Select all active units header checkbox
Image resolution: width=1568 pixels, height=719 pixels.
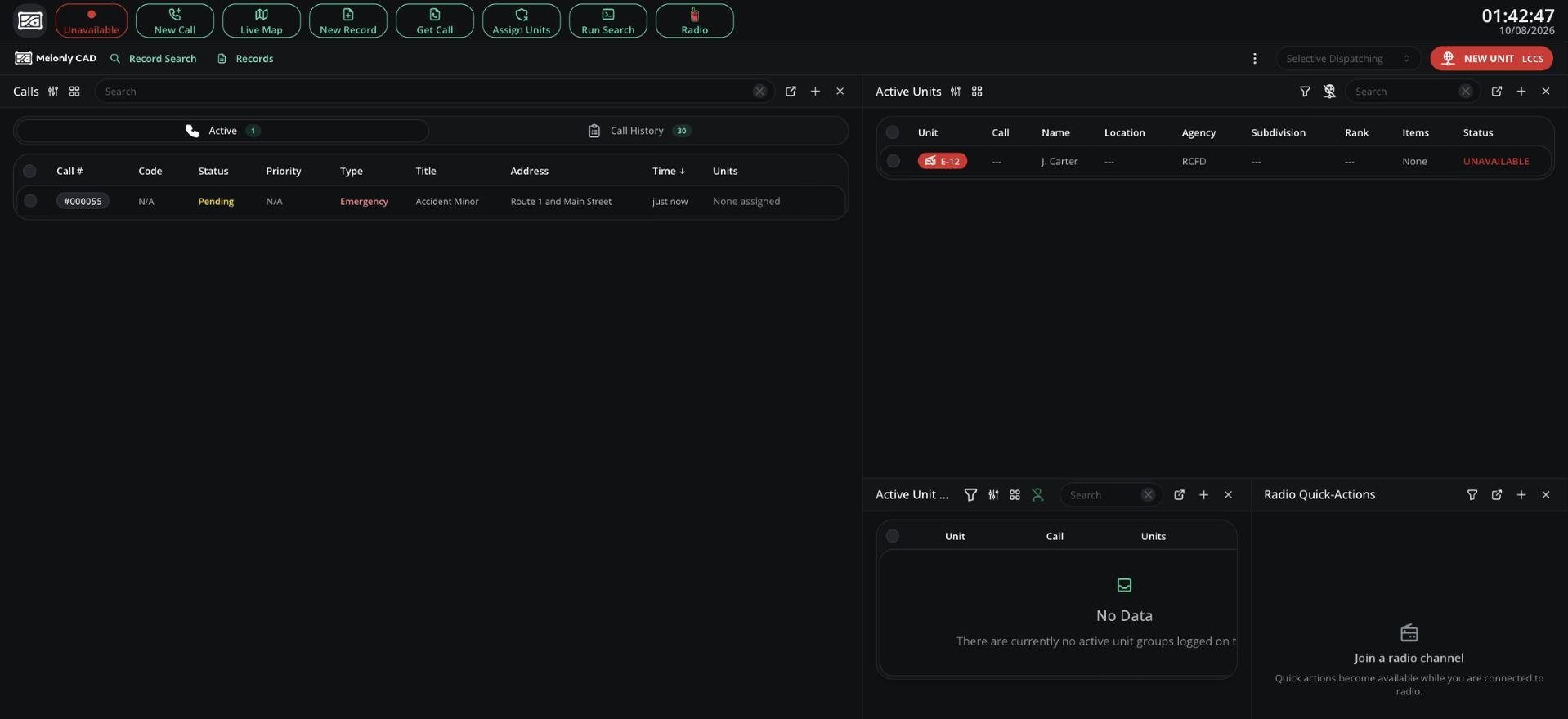(893, 132)
